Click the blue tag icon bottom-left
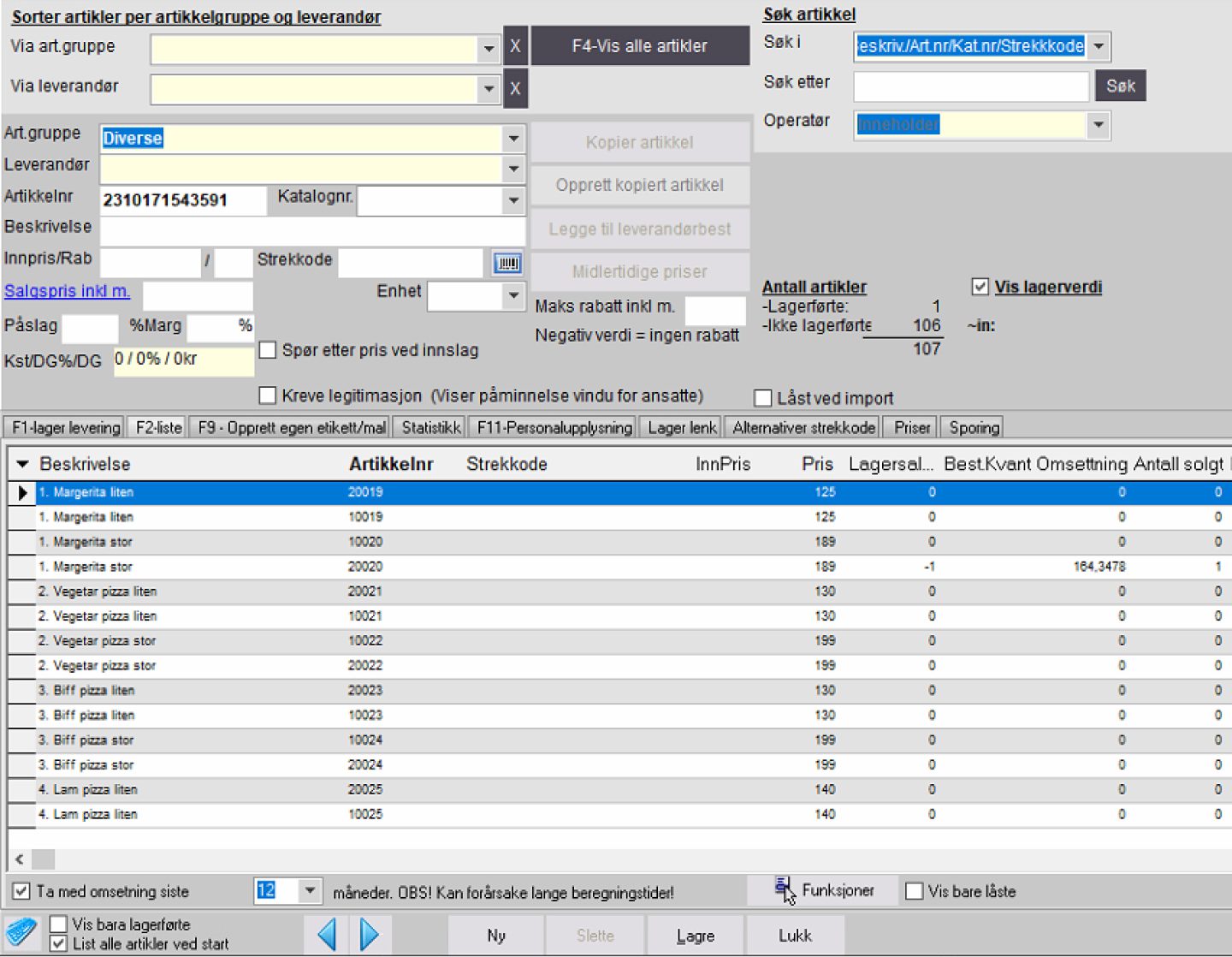 [21, 932]
